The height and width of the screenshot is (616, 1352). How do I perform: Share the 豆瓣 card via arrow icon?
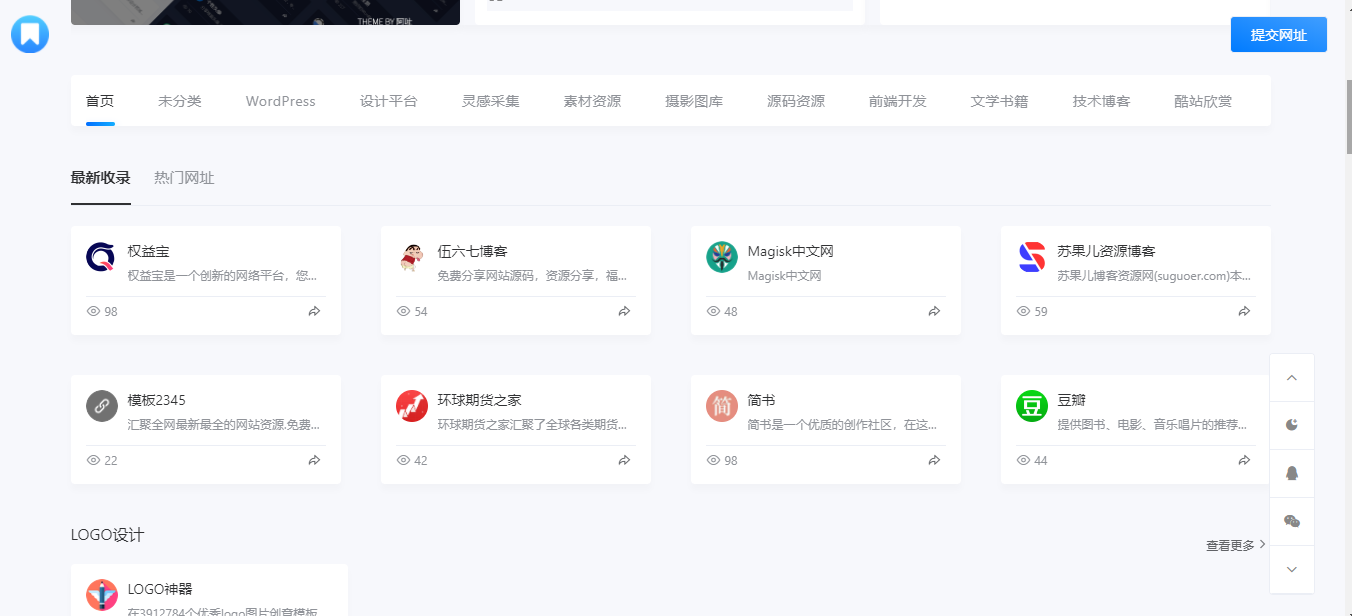click(1244, 460)
